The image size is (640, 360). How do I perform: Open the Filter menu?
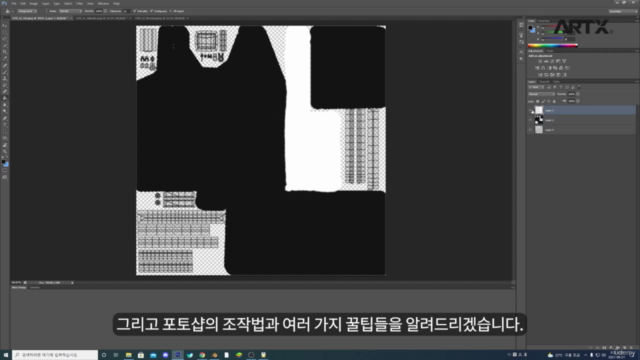(80, 3)
